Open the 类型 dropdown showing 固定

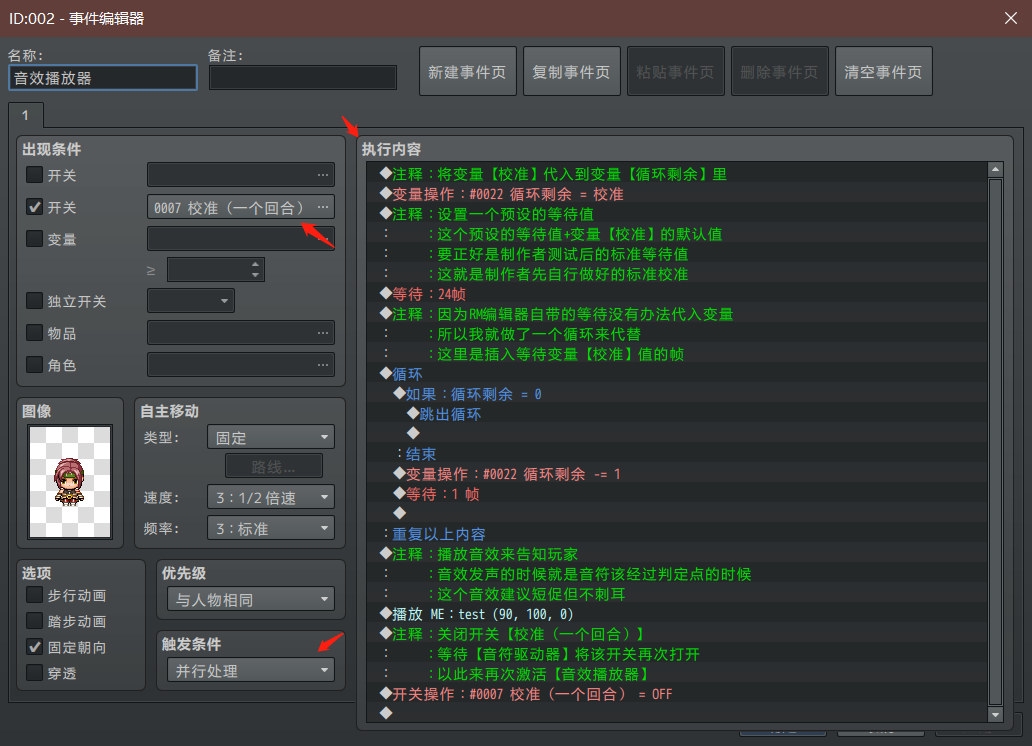point(271,437)
